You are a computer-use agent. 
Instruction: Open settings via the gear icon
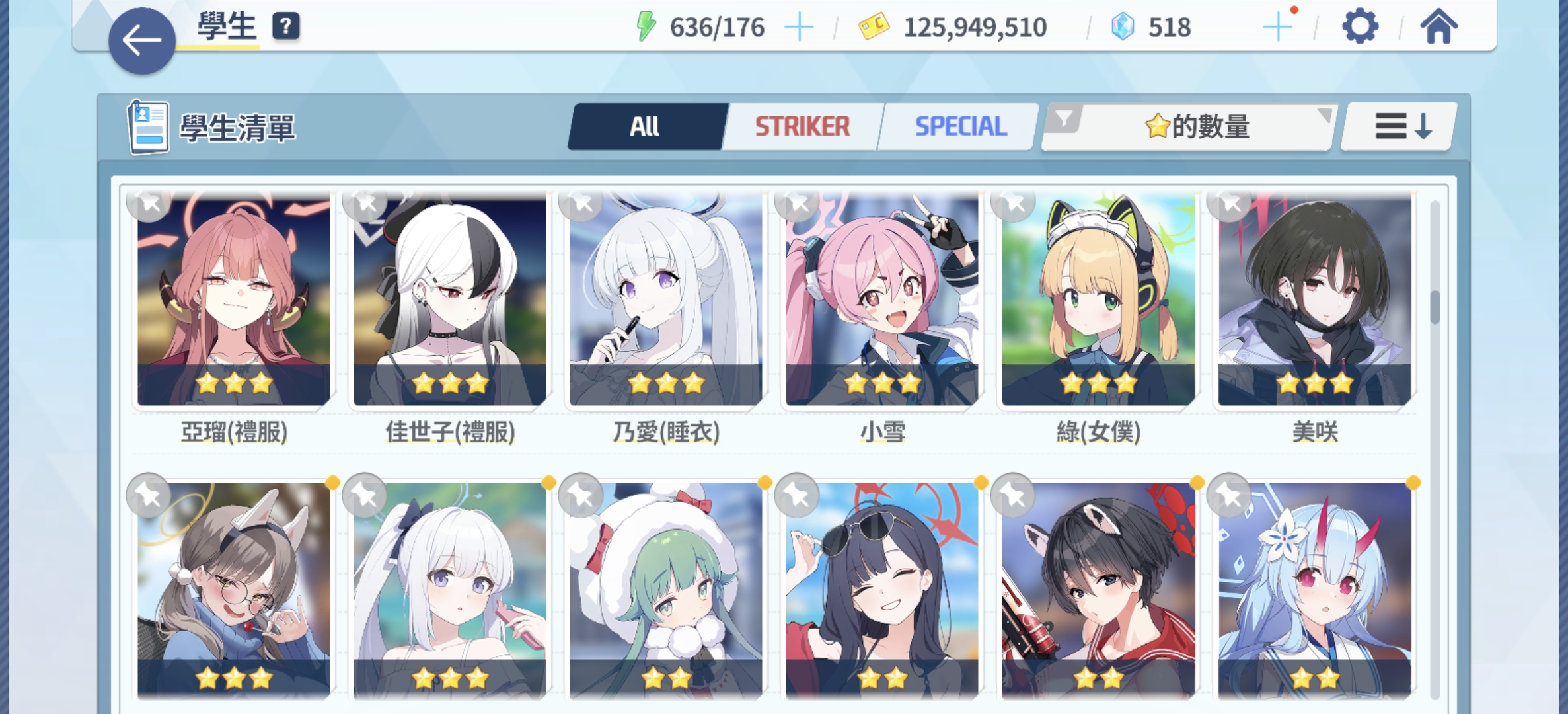[1360, 27]
